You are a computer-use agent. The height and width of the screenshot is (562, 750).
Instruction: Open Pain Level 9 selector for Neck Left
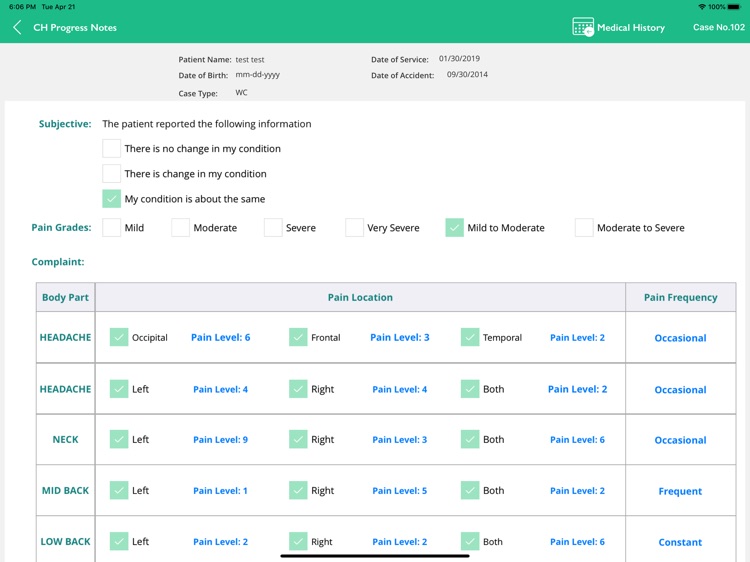[220, 440]
